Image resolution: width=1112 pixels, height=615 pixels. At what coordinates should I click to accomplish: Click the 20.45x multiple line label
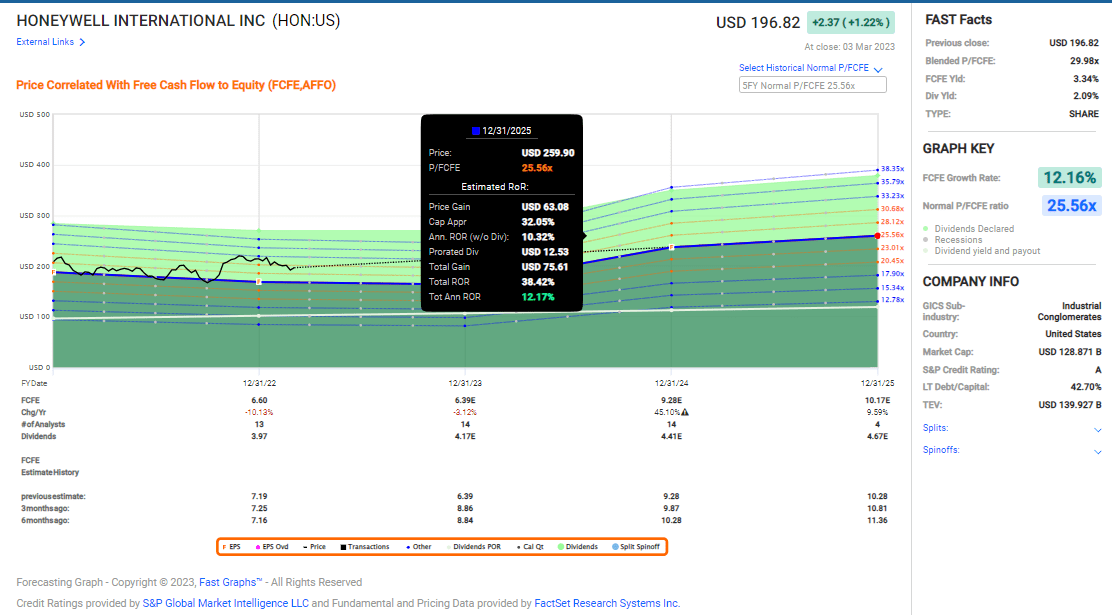click(892, 261)
